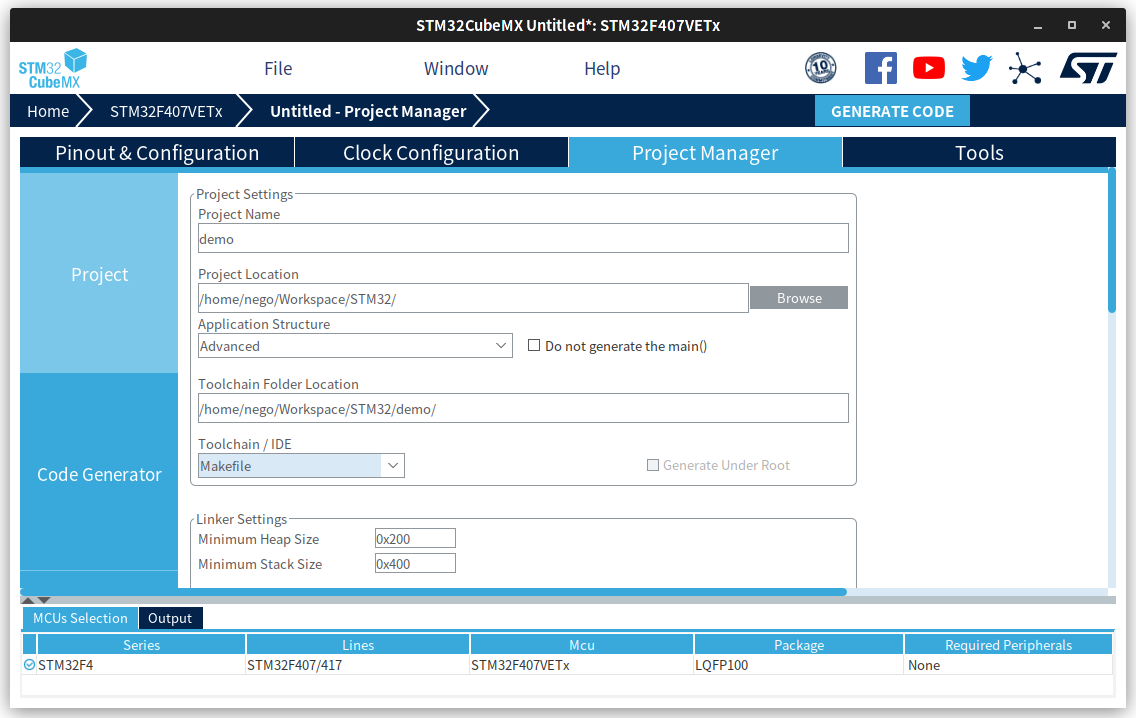Click the horizontal scrollbar under the settings
The image size is (1136, 718).
(x=433, y=592)
